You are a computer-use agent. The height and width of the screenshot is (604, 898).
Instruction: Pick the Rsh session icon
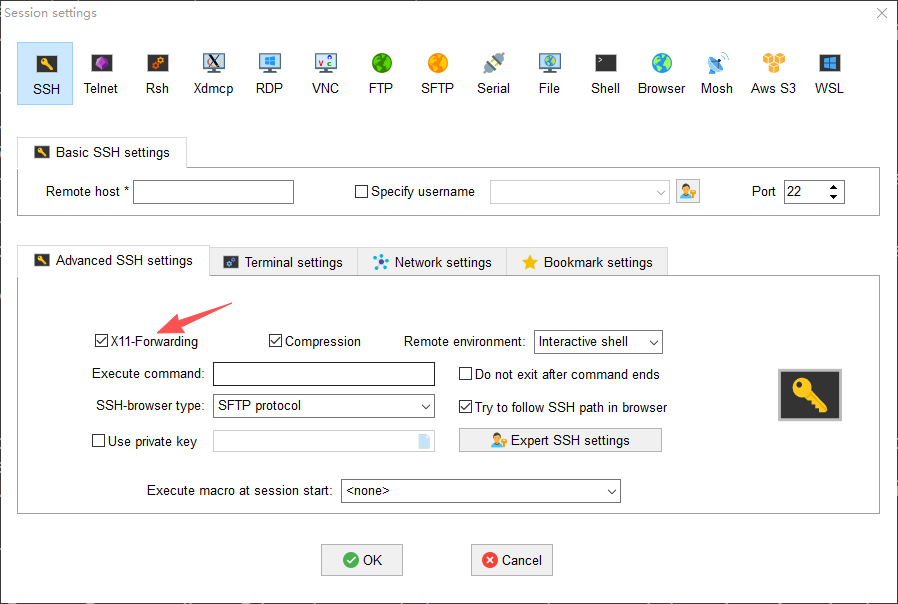(157, 73)
